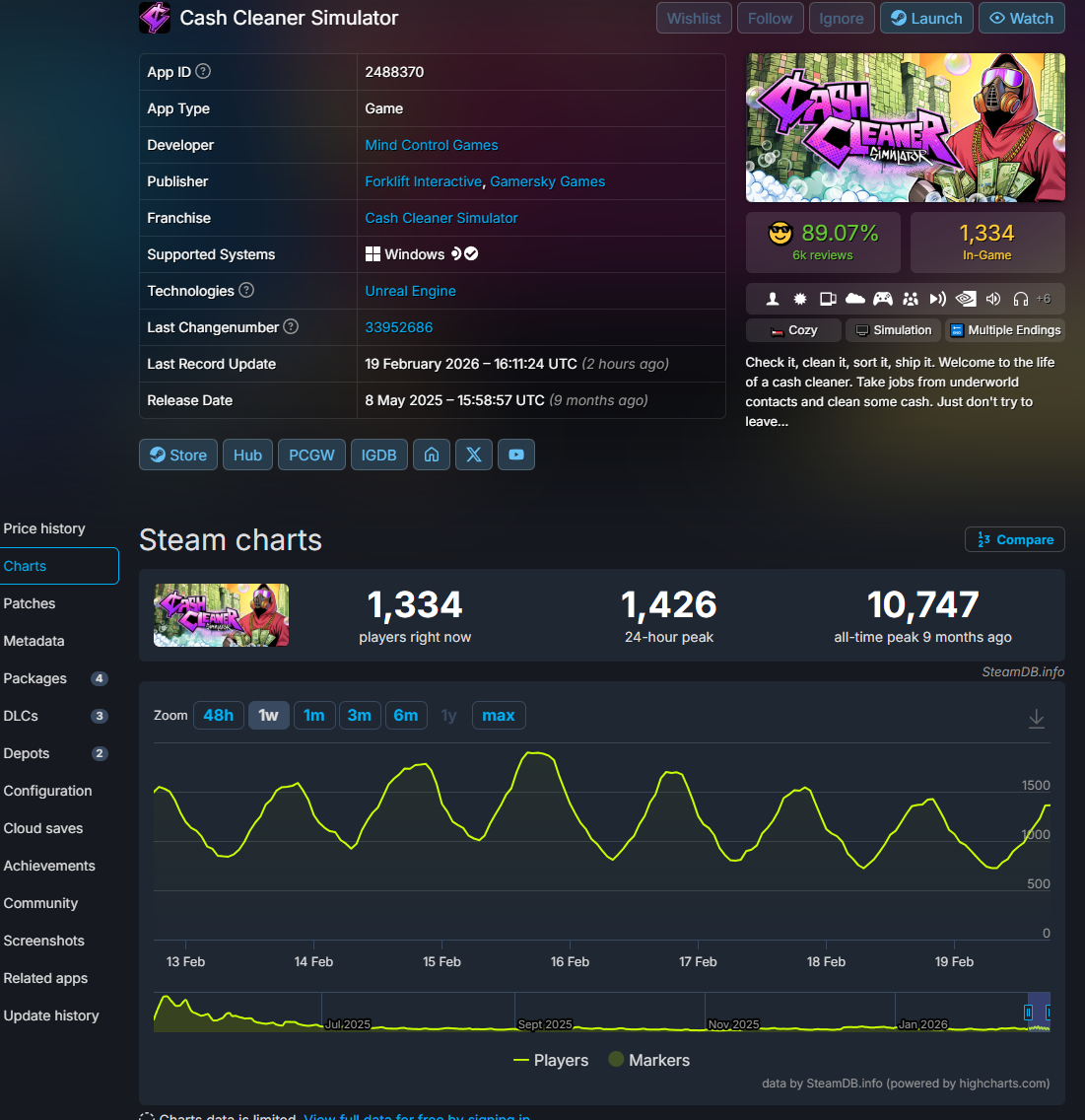Click the Steam Deck icon in Supported Systems
The image size is (1085, 1120).
456,253
